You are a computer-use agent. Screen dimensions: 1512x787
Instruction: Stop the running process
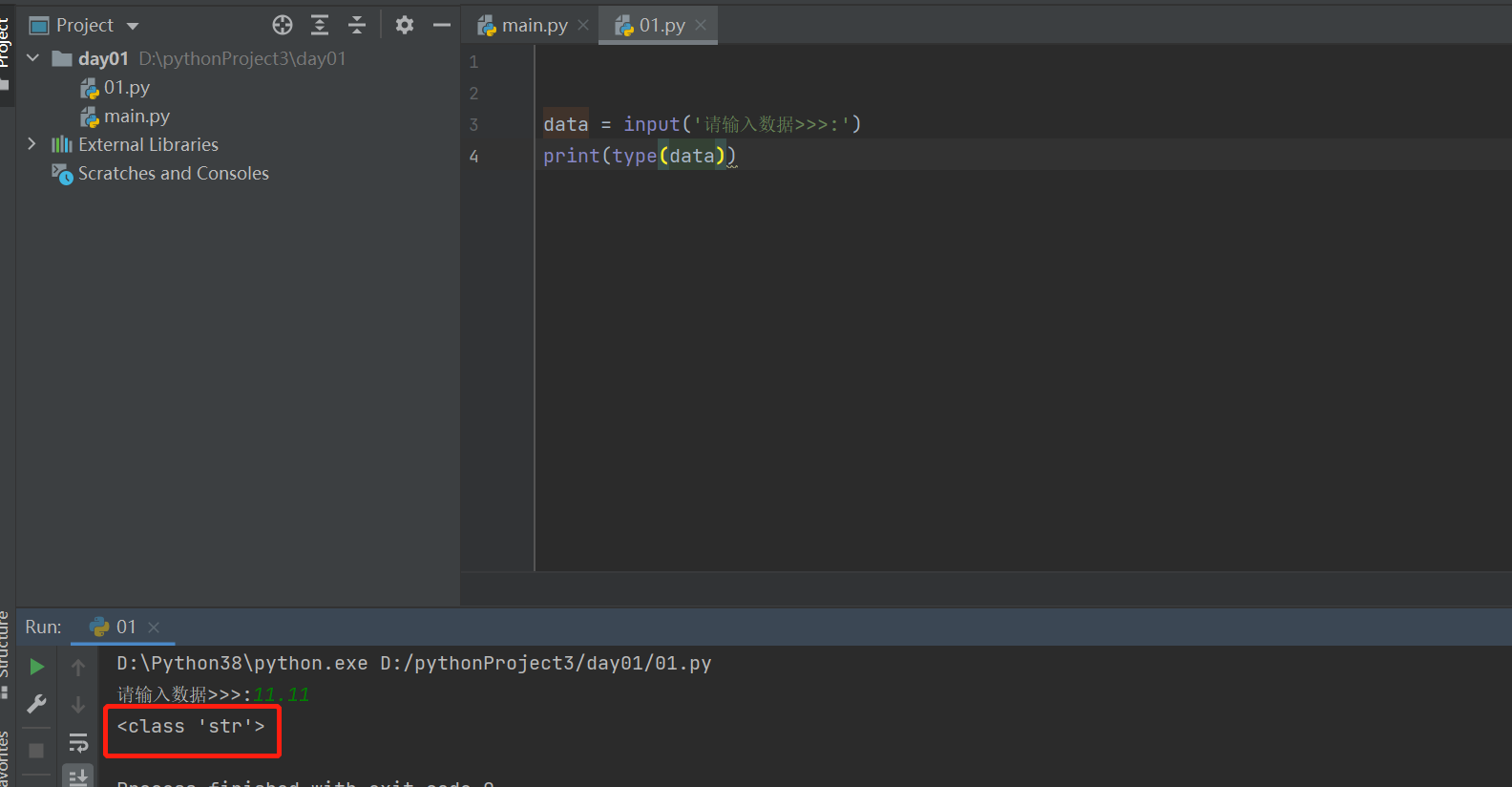pyautogui.click(x=36, y=751)
